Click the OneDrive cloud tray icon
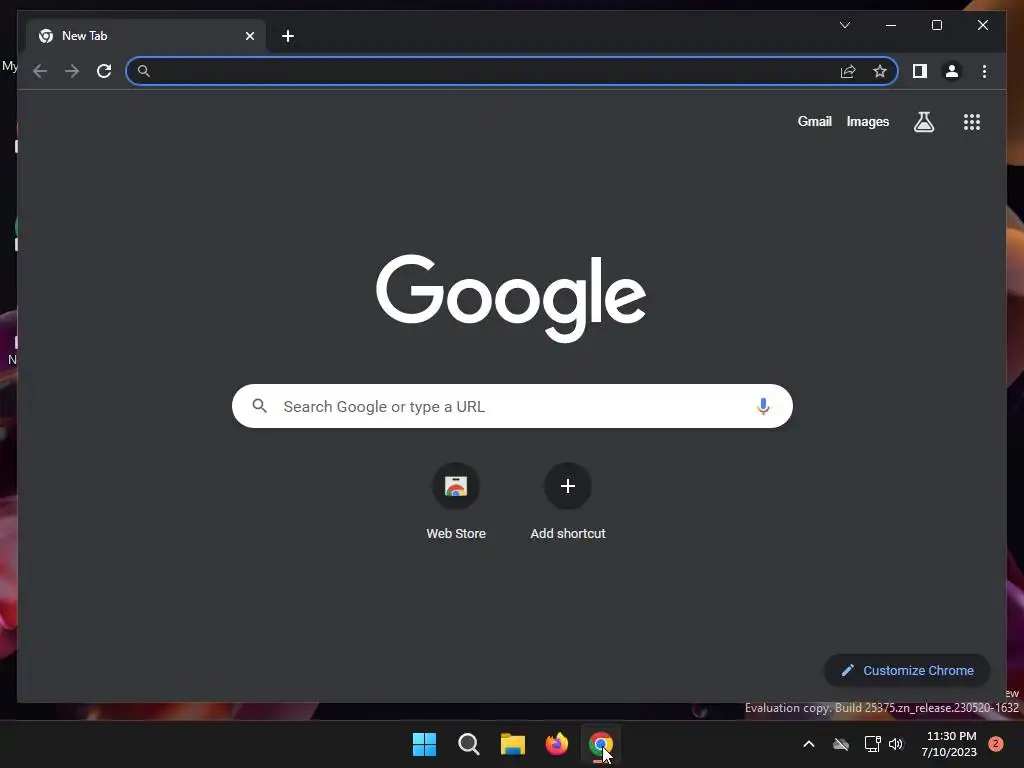 pyautogui.click(x=841, y=744)
